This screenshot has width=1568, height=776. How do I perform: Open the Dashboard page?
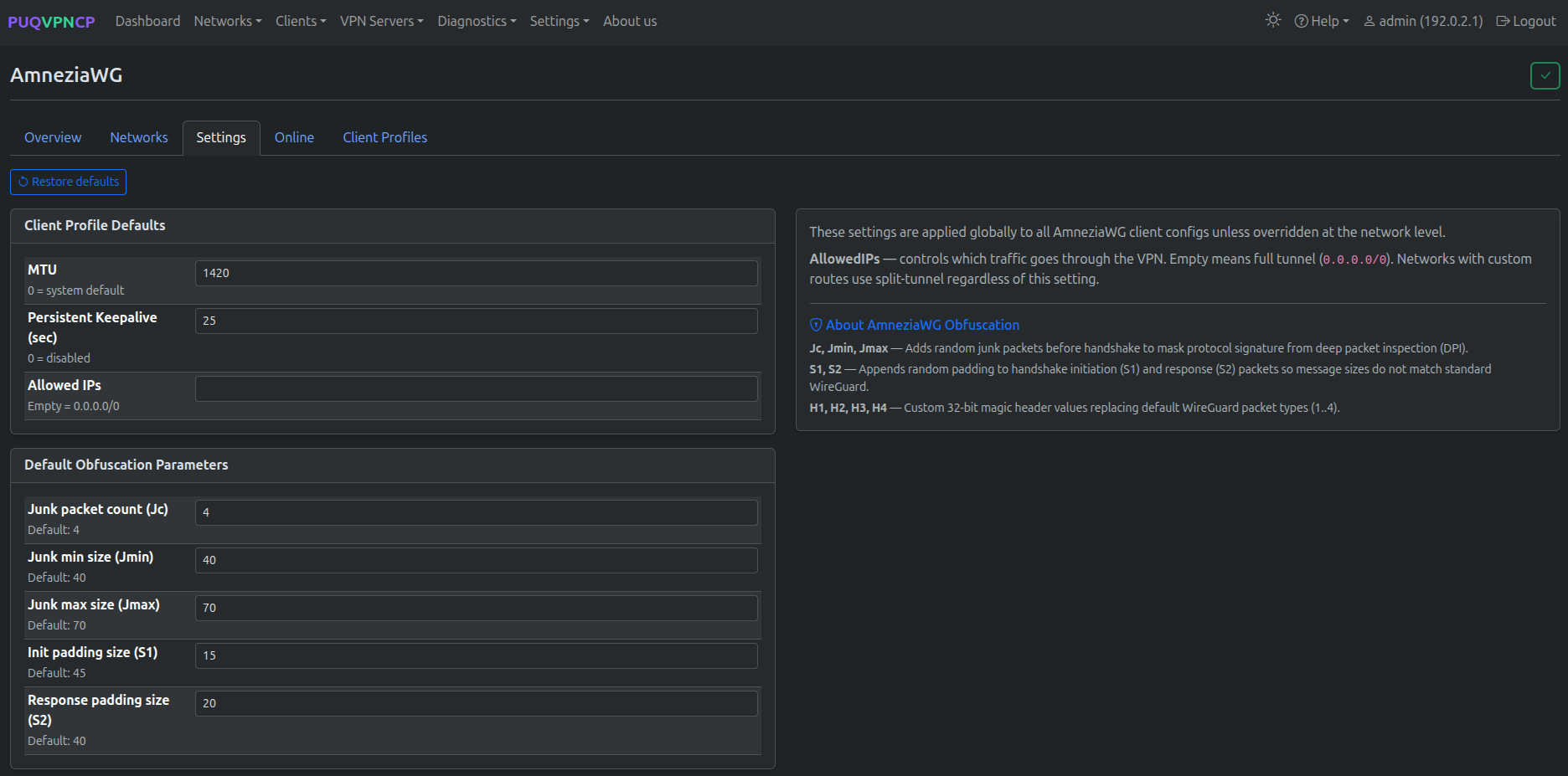[x=147, y=21]
